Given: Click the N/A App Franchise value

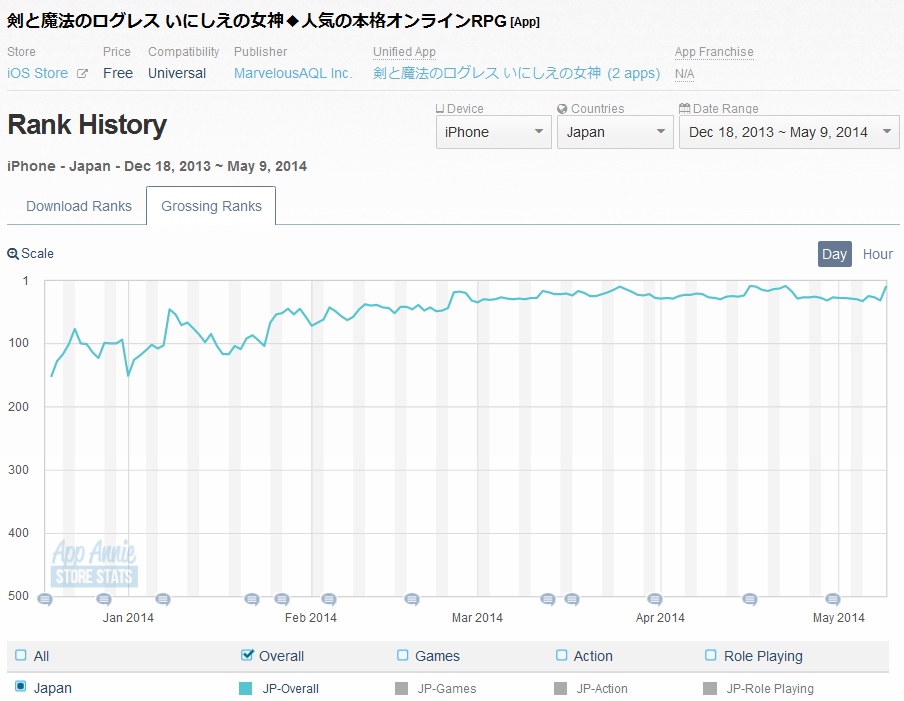Looking at the screenshot, I should click(x=684, y=74).
